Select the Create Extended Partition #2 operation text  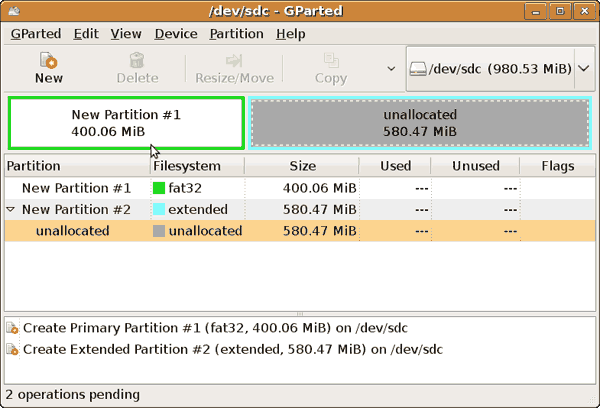point(233,349)
